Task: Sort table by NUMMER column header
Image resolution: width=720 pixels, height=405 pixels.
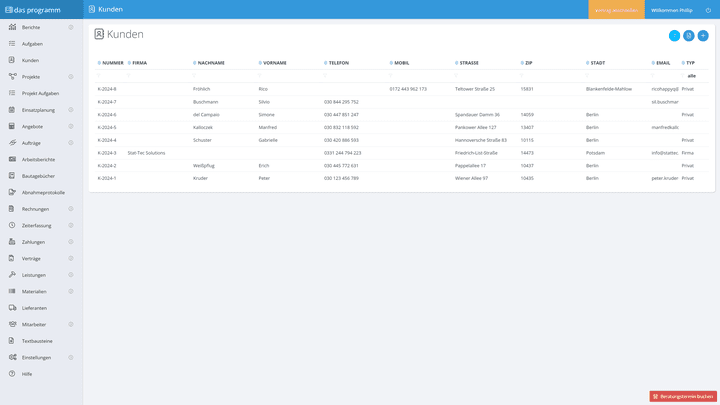Action: point(112,63)
